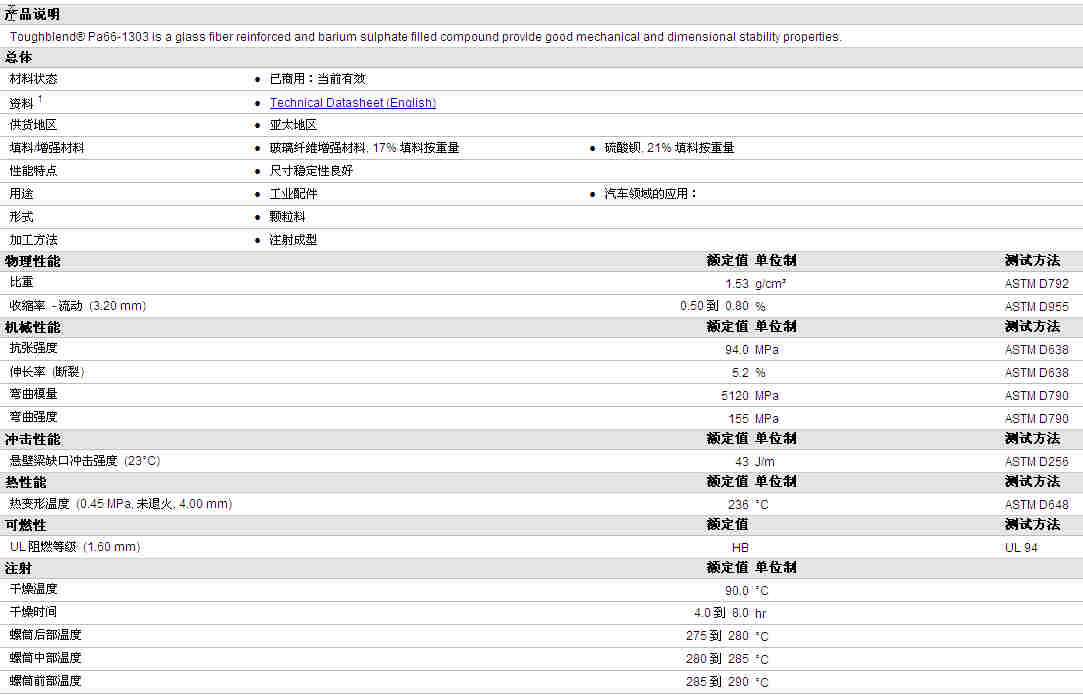Click the ASTM D792 test method
1083x698 pixels.
pos(1037,284)
